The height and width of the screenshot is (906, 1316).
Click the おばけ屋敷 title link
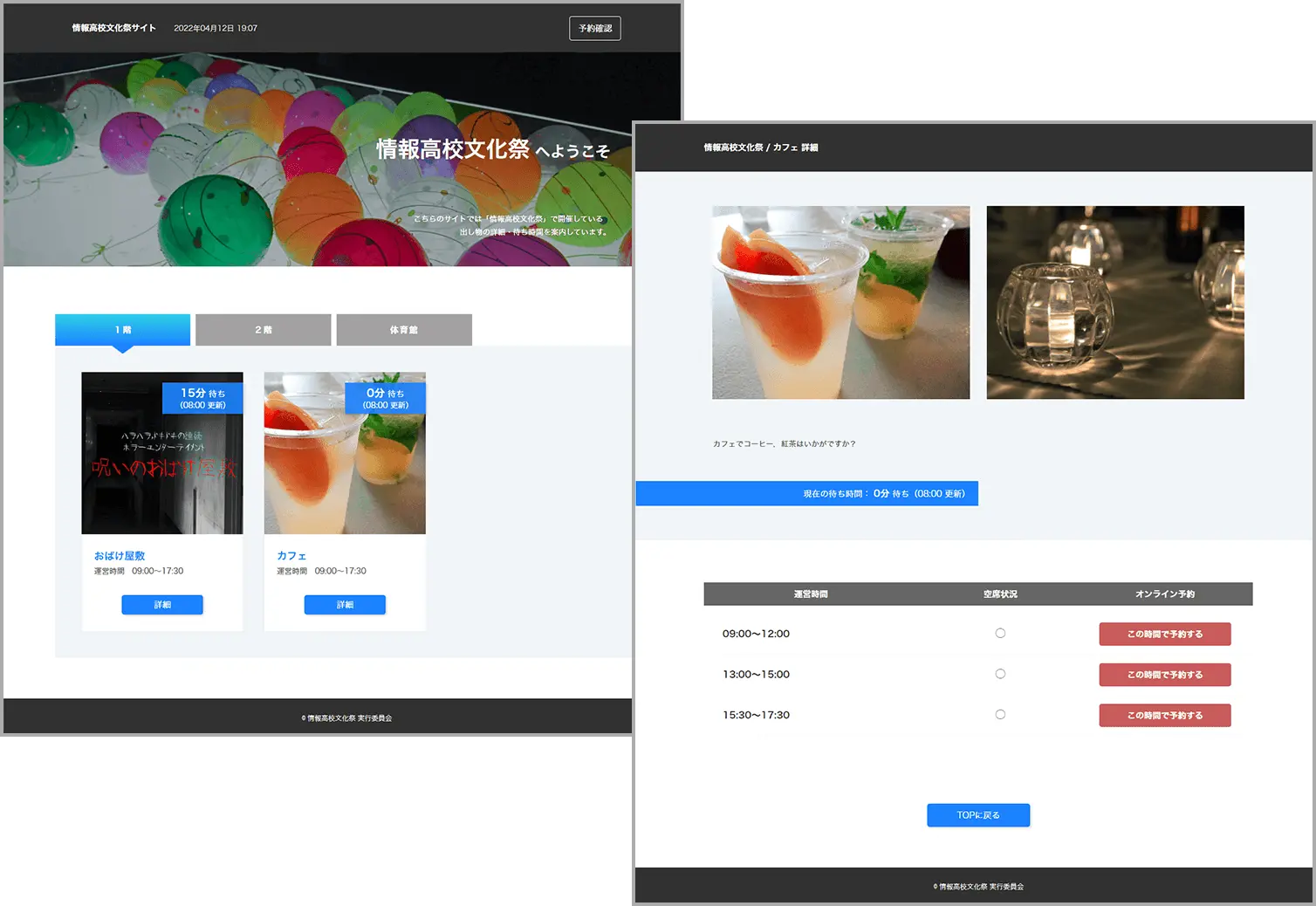click(x=120, y=556)
